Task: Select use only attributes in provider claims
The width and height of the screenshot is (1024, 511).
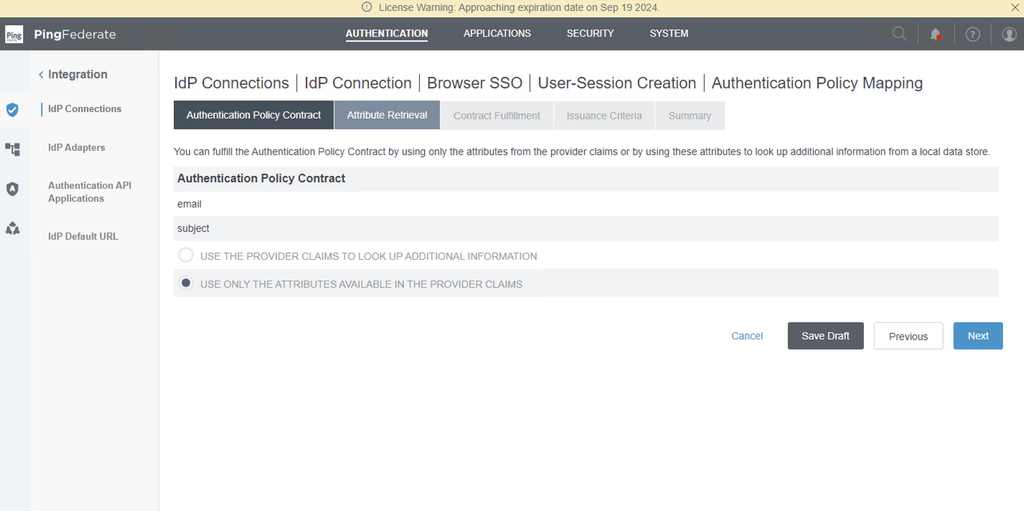Action: pos(186,283)
